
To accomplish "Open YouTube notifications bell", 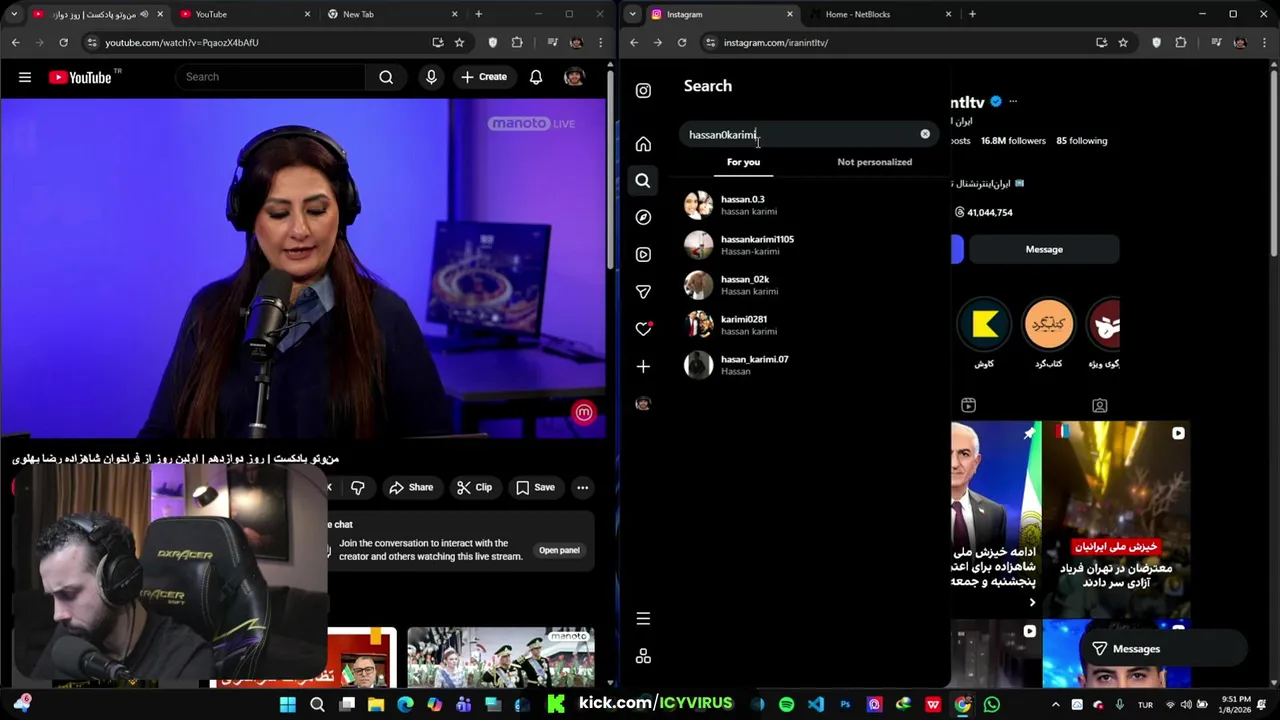I will (x=536, y=77).
